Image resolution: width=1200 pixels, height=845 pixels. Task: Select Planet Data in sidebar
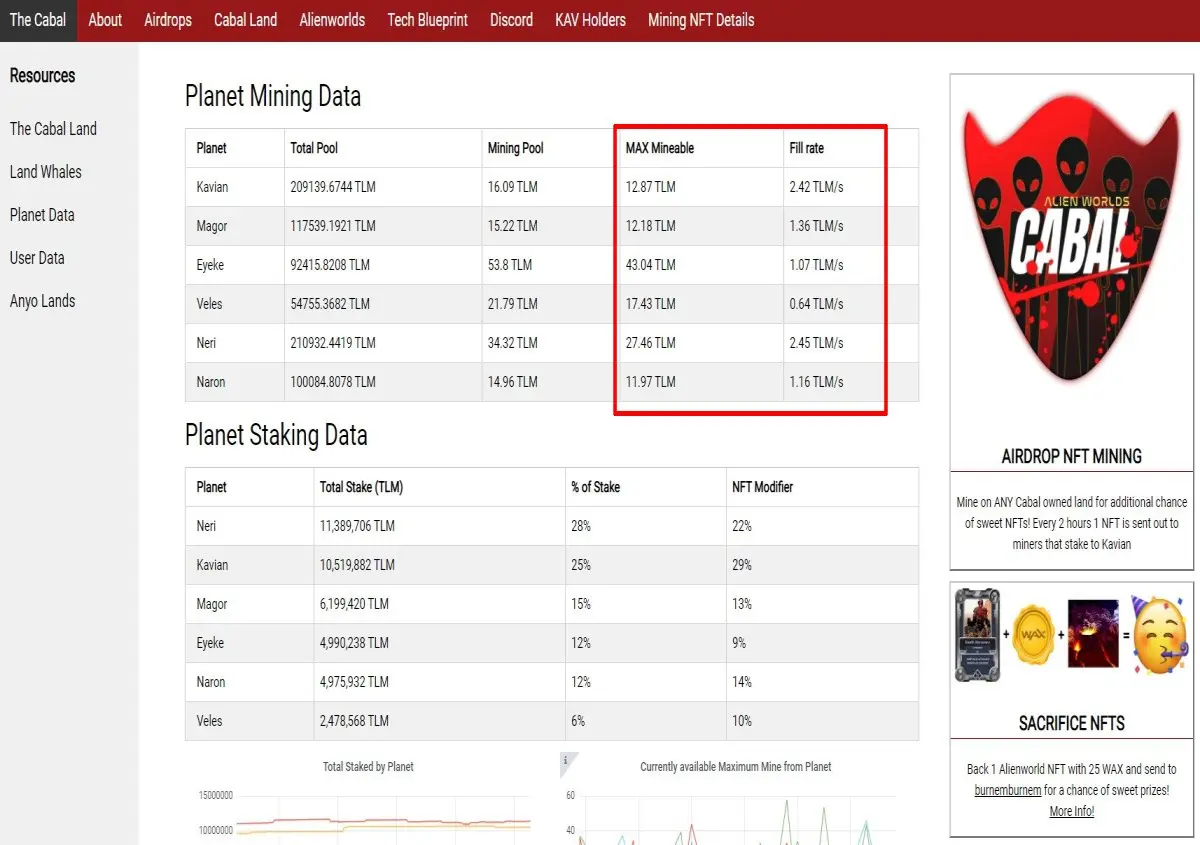[42, 215]
